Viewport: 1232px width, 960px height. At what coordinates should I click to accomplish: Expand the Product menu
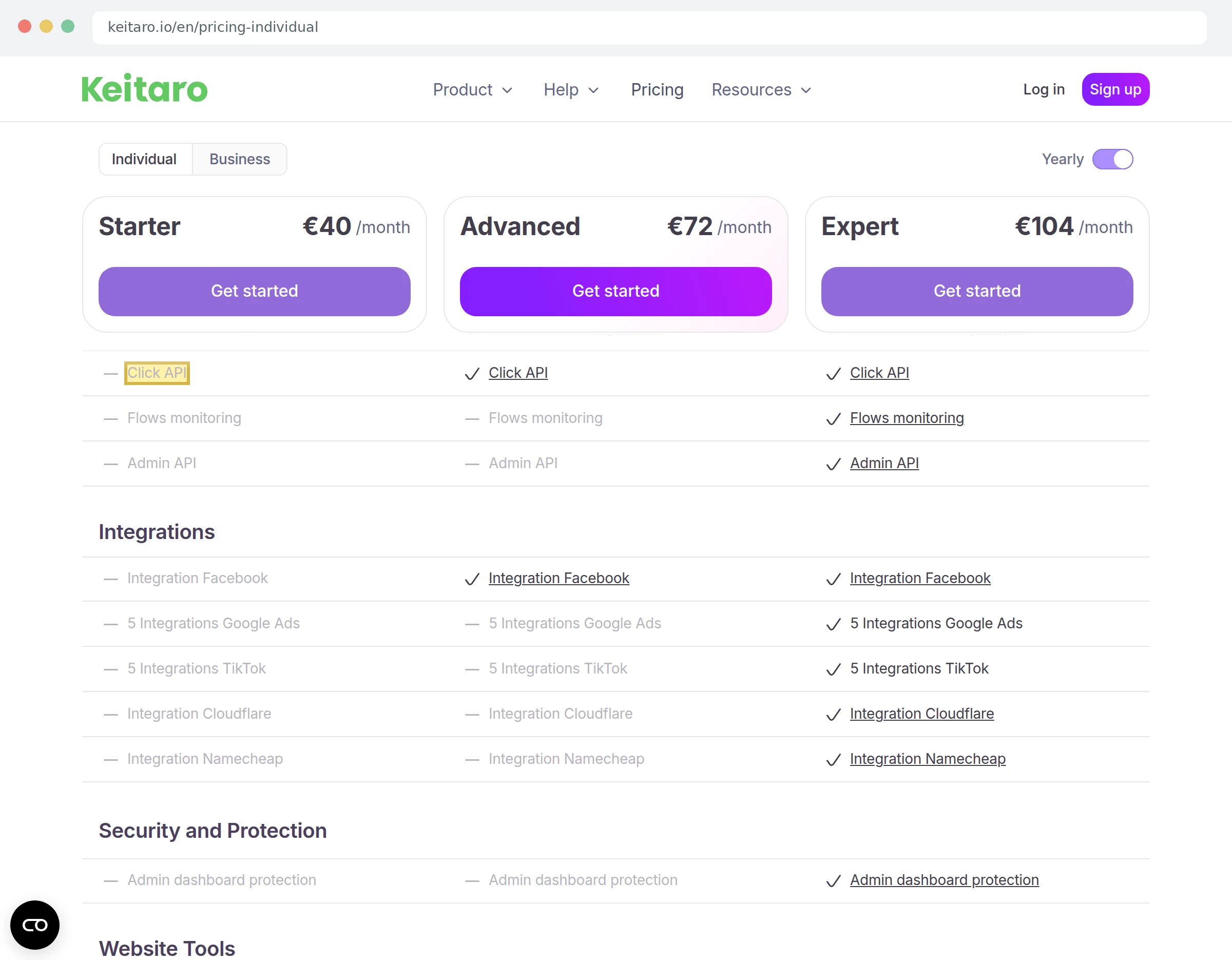click(x=473, y=90)
